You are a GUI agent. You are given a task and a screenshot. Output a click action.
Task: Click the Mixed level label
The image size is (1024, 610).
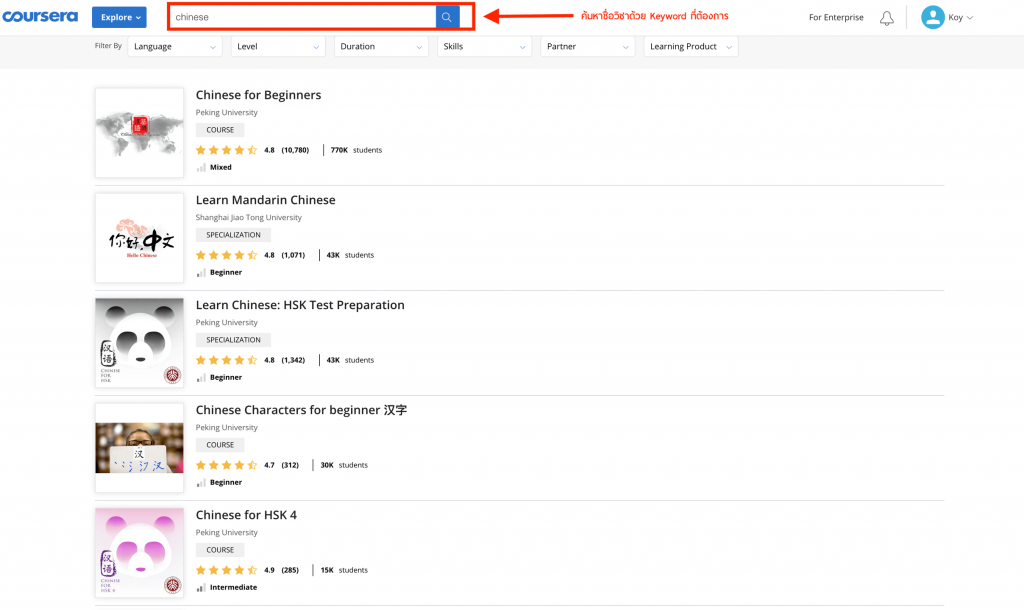click(x=221, y=168)
